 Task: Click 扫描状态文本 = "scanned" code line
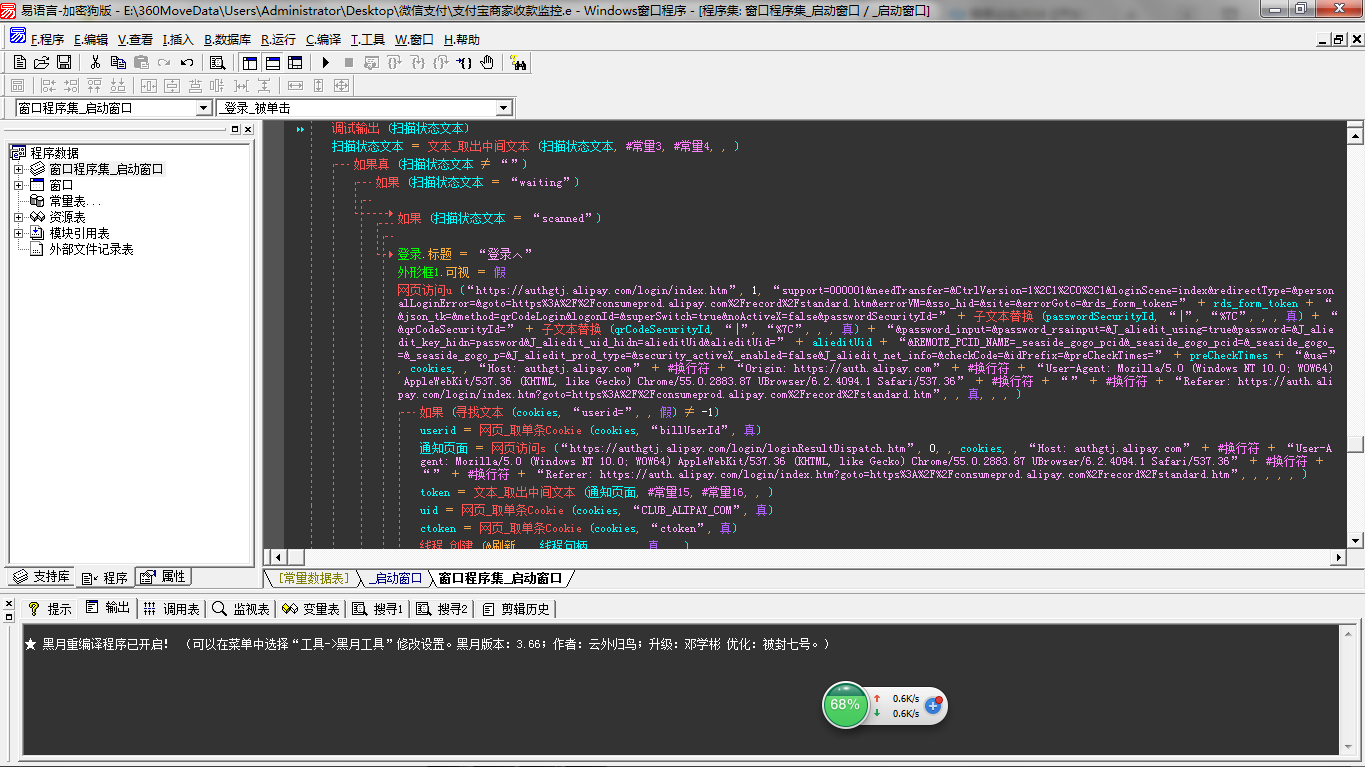coord(500,218)
